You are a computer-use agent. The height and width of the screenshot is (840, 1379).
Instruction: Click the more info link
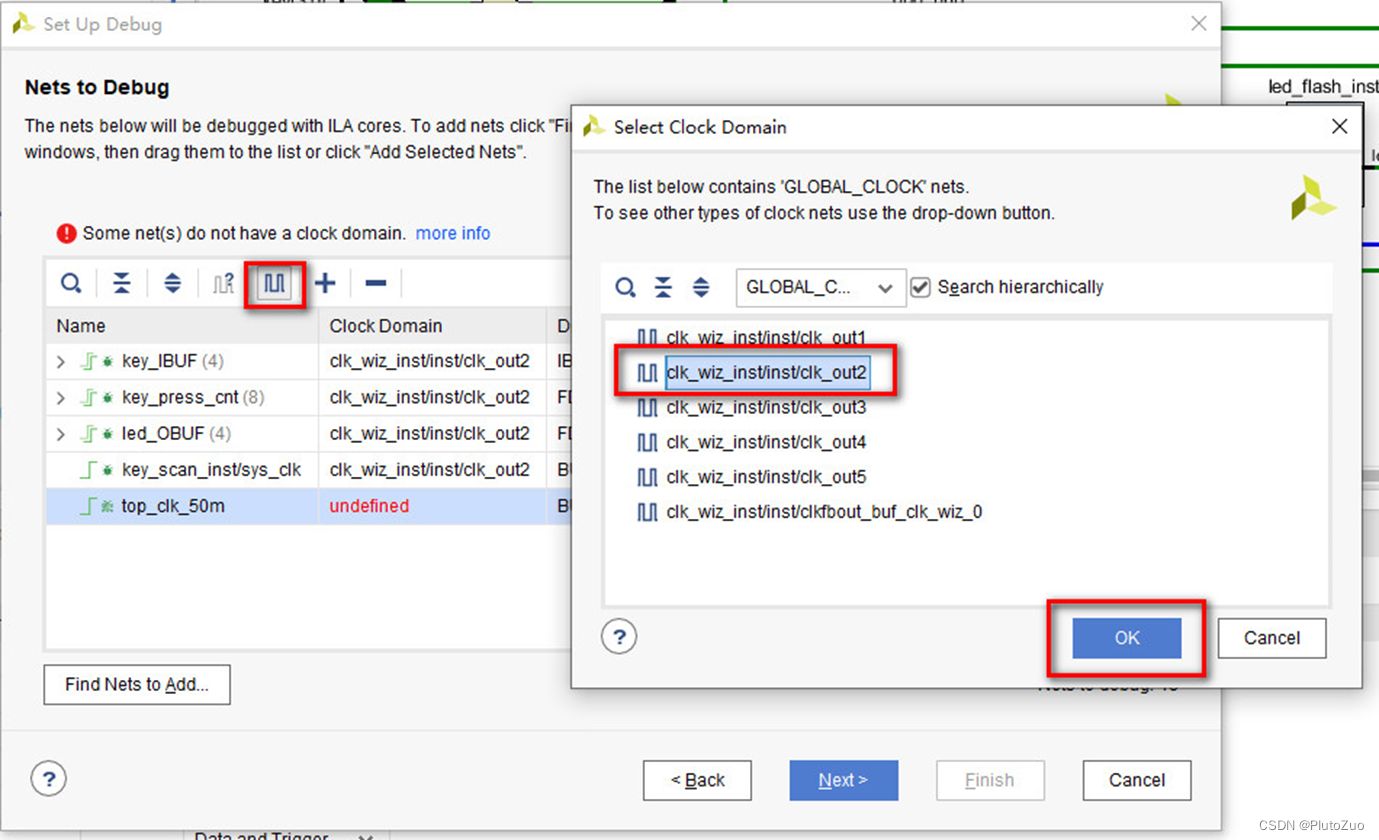coord(452,233)
